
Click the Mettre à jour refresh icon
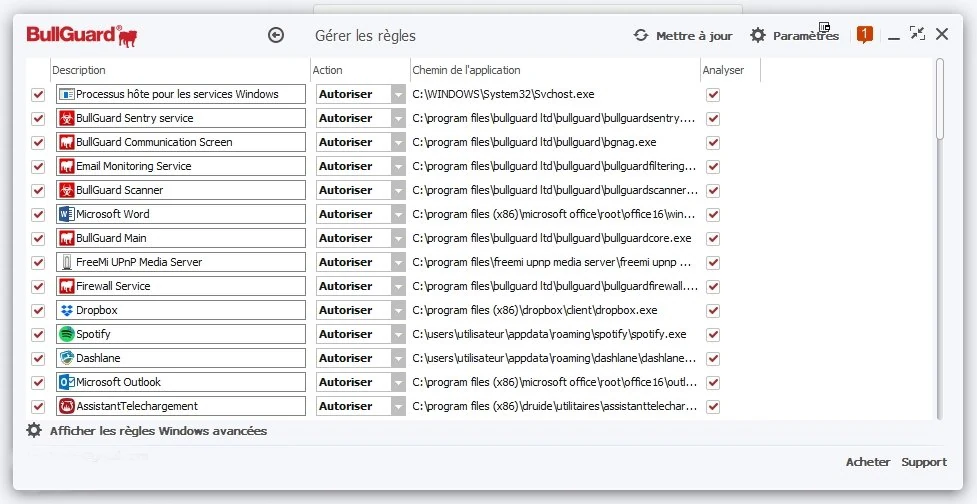641,36
